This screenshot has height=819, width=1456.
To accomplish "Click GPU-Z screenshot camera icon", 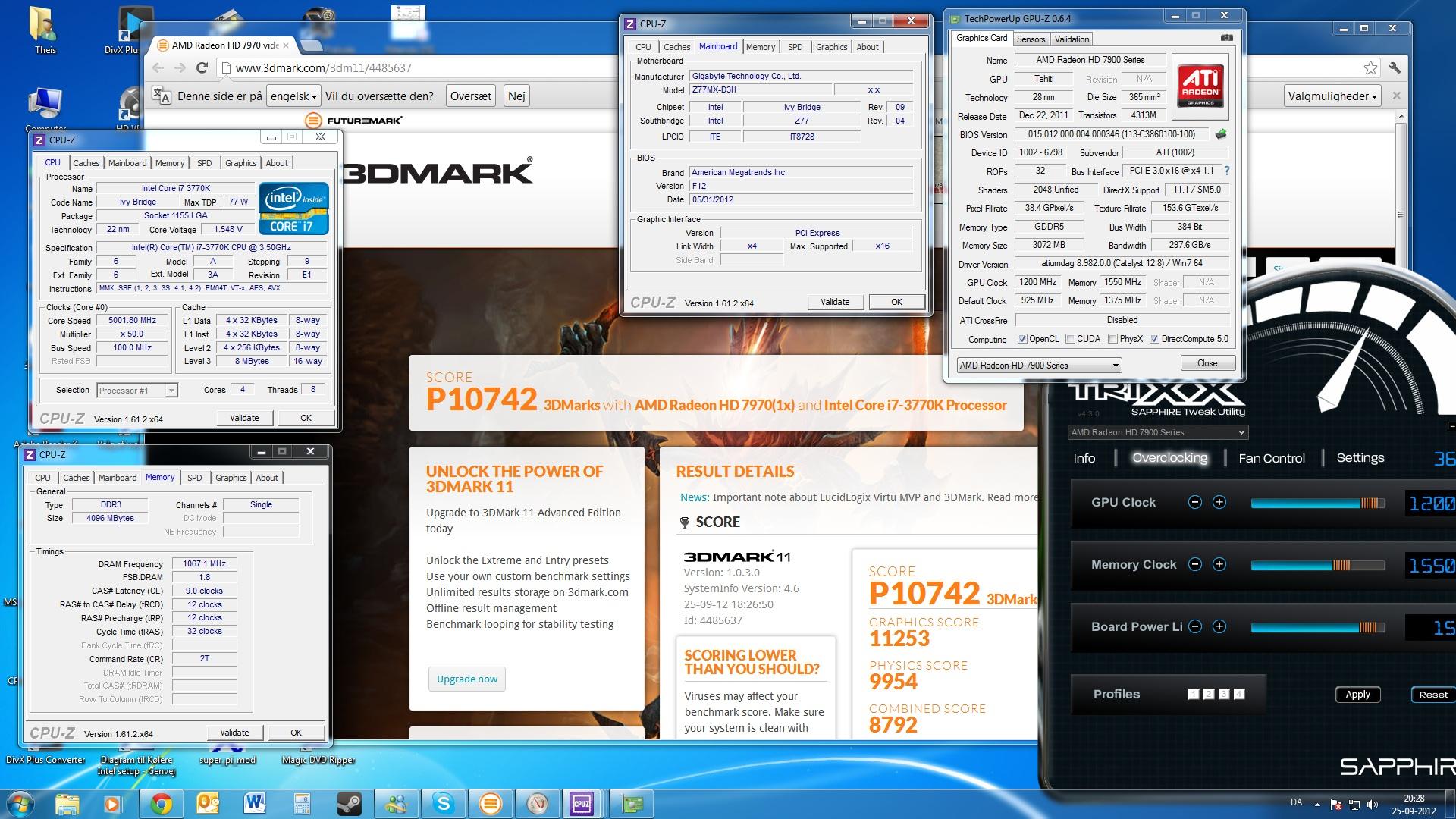I will pyautogui.click(x=1226, y=38).
